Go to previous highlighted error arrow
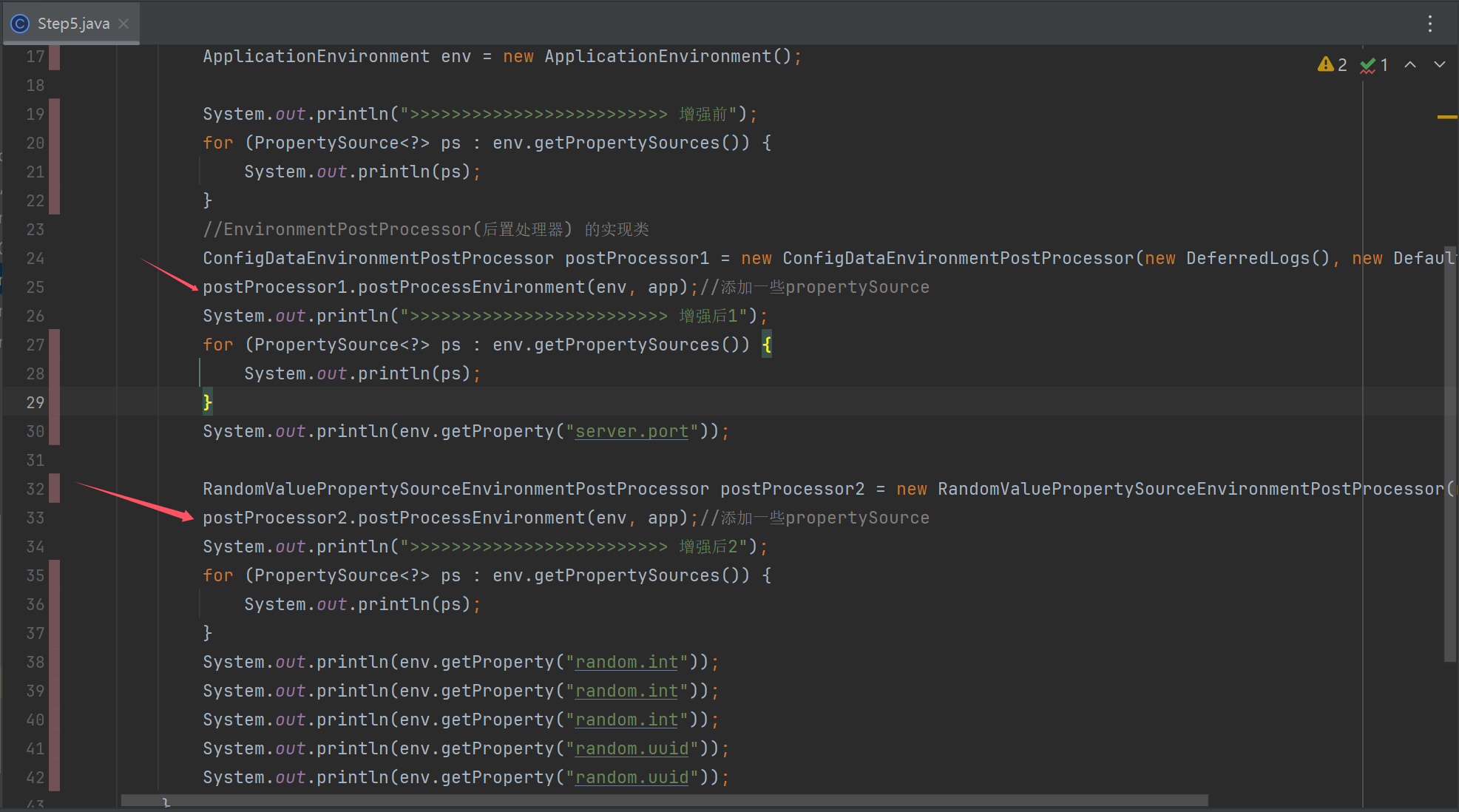The image size is (1459, 812). pos(1410,64)
